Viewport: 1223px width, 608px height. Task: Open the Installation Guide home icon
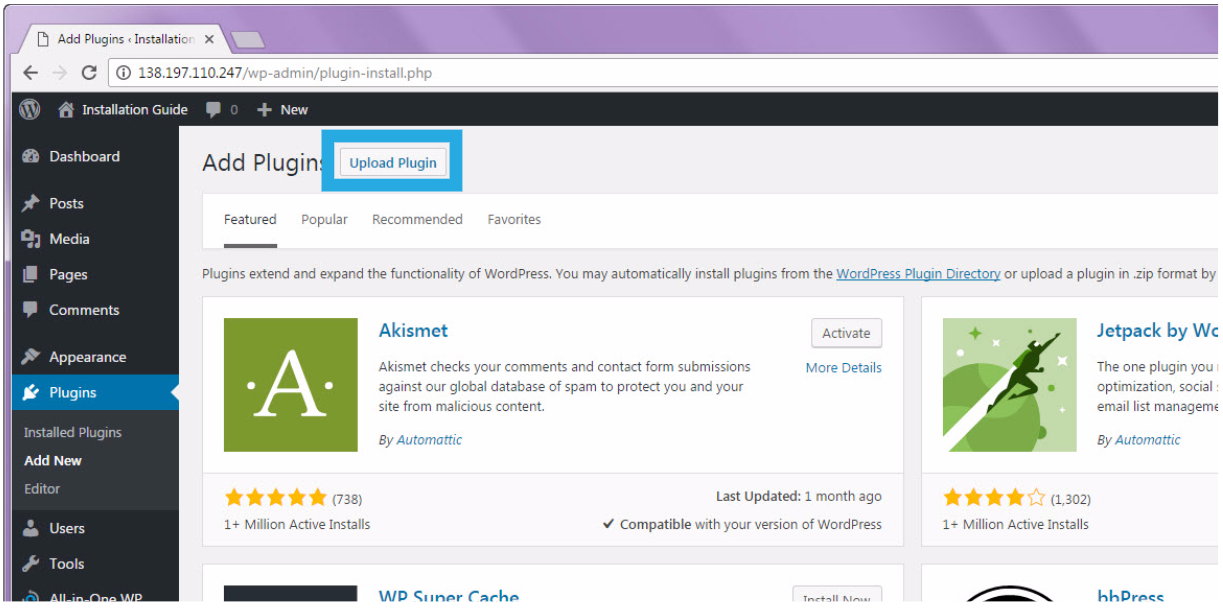point(66,110)
